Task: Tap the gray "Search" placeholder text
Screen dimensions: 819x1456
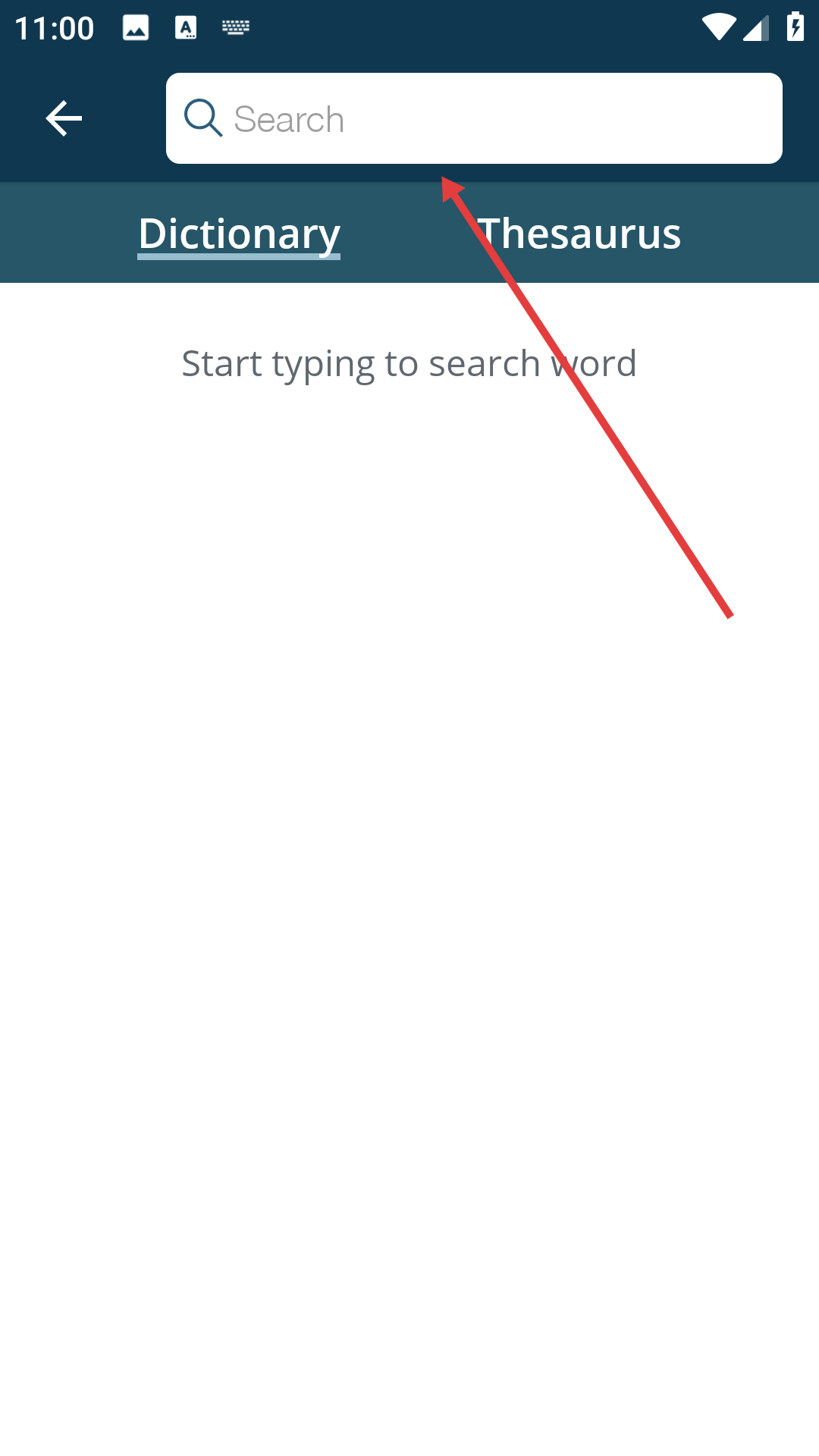Action: tap(289, 120)
